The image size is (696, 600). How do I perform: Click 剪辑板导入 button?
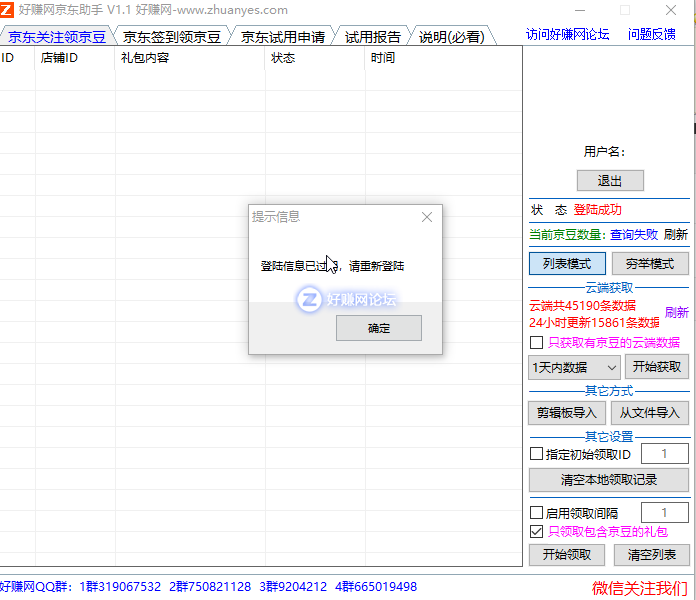coord(566,413)
